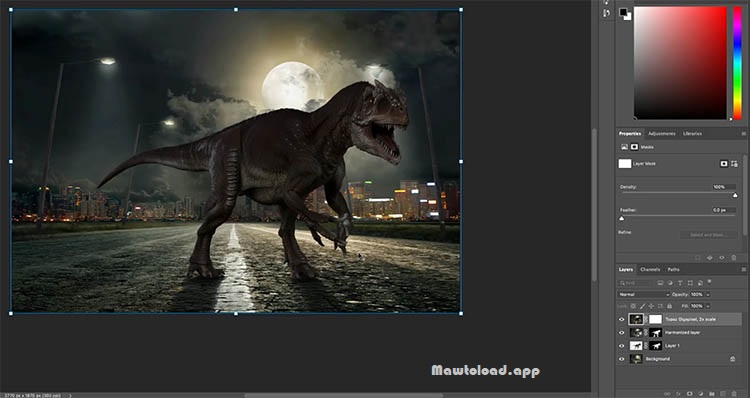750x398 pixels.
Task: Open the layer blend mode dropdown
Action: (x=643, y=294)
